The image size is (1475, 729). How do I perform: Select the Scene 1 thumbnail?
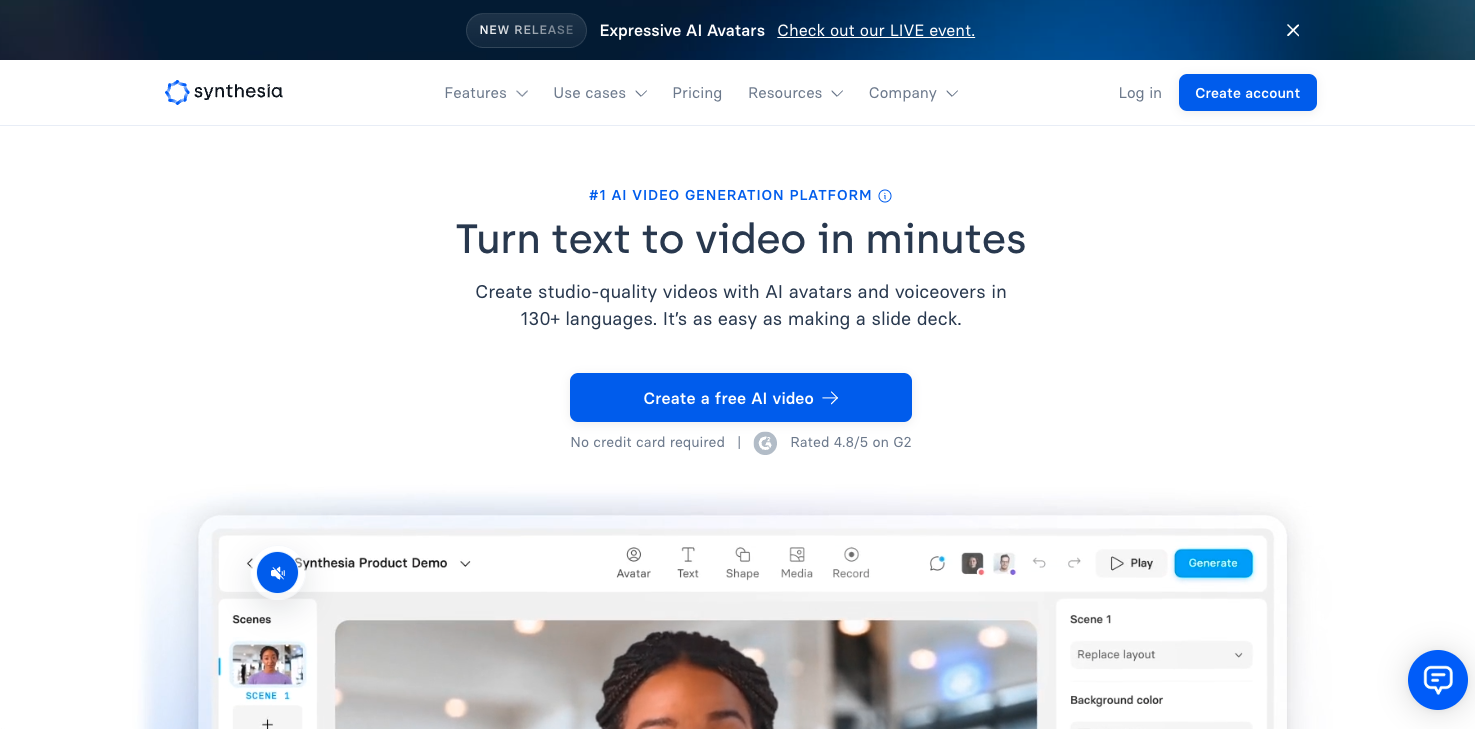point(267,664)
